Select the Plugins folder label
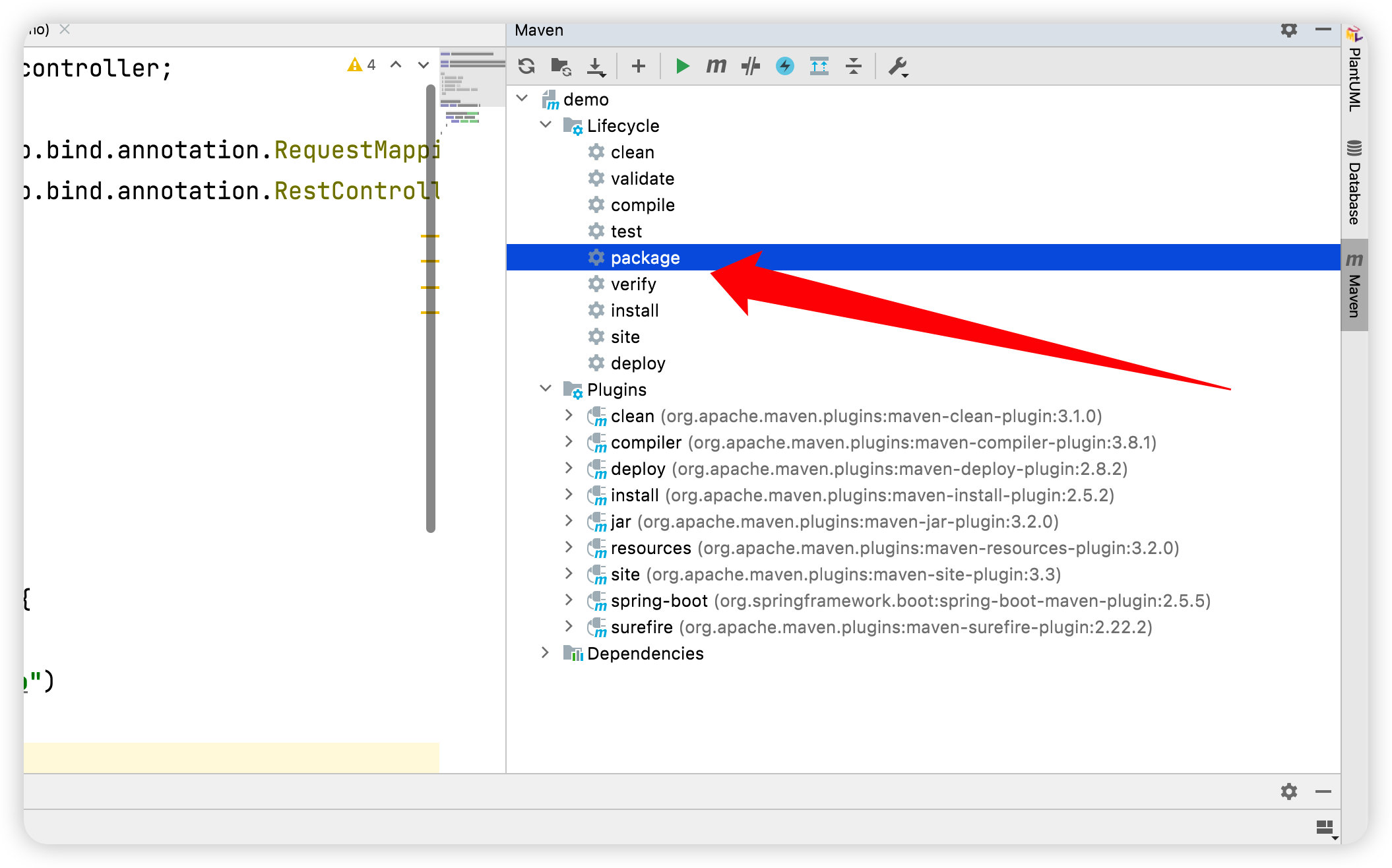The height and width of the screenshot is (868, 1392). [616, 390]
